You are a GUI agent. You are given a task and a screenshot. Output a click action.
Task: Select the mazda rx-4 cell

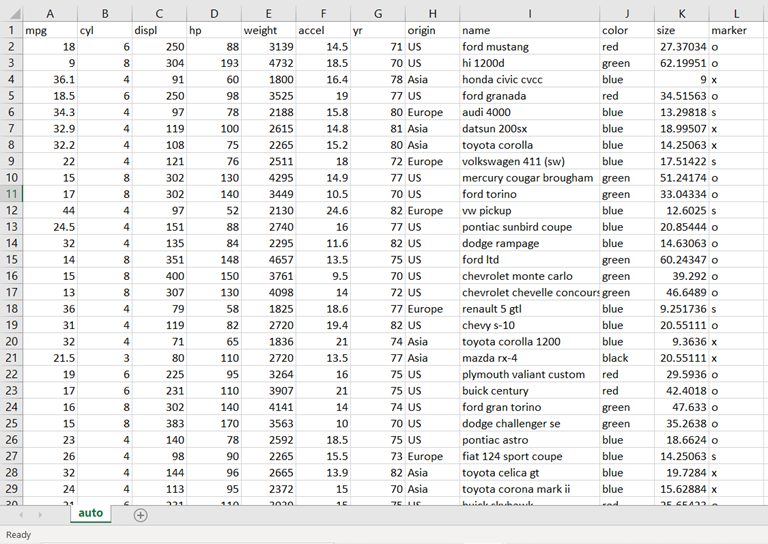[529, 358]
